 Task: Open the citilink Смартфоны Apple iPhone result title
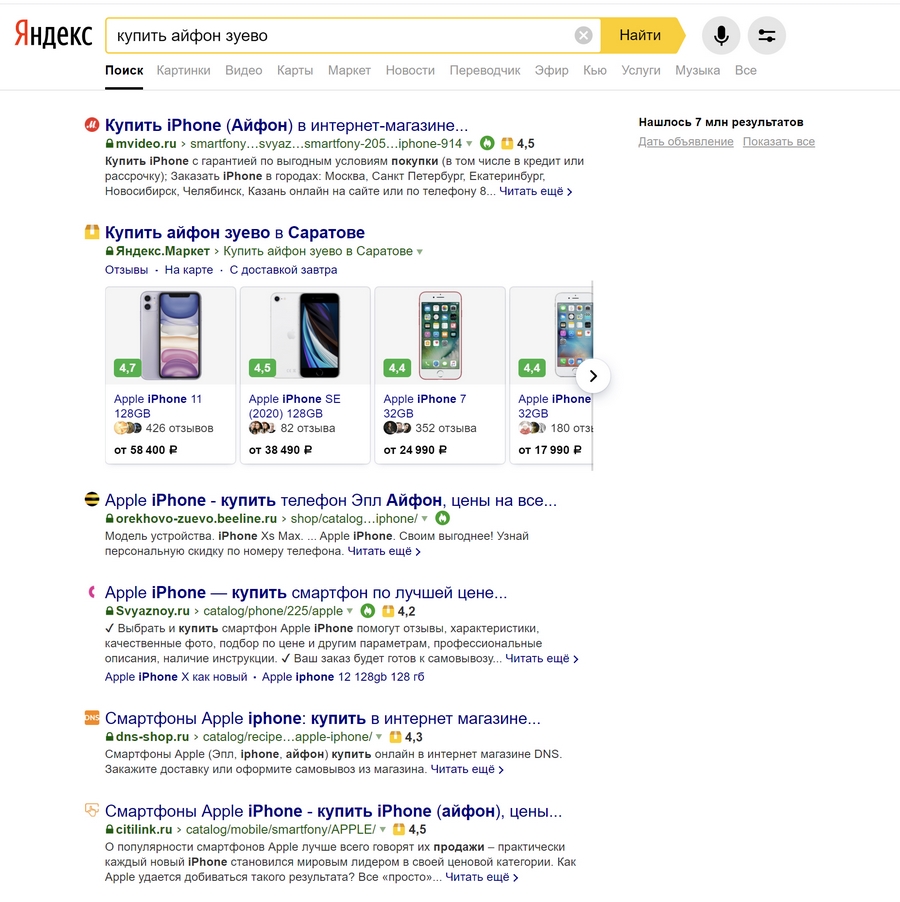click(334, 811)
